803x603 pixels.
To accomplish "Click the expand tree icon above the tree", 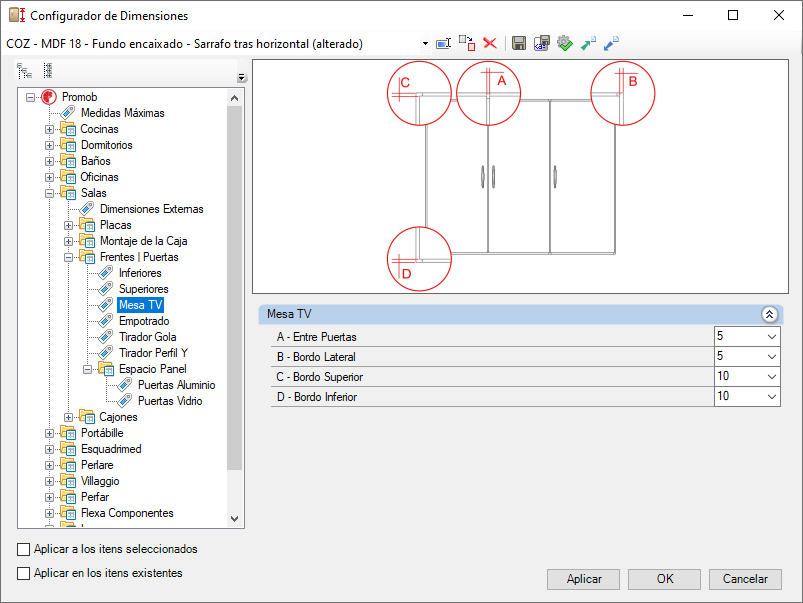I will coord(25,71).
